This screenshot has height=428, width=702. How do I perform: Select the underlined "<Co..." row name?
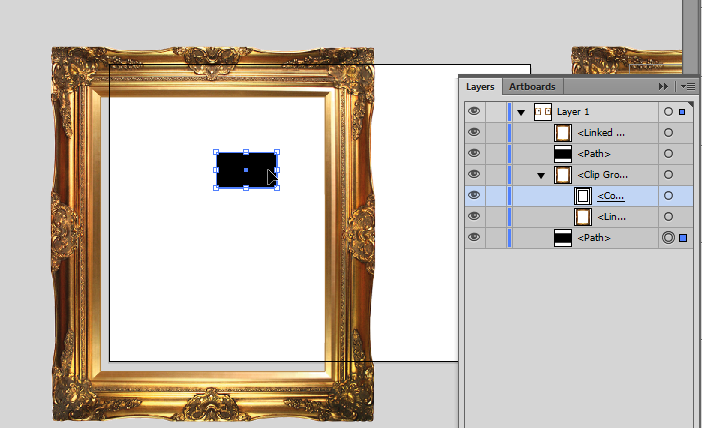coord(611,196)
